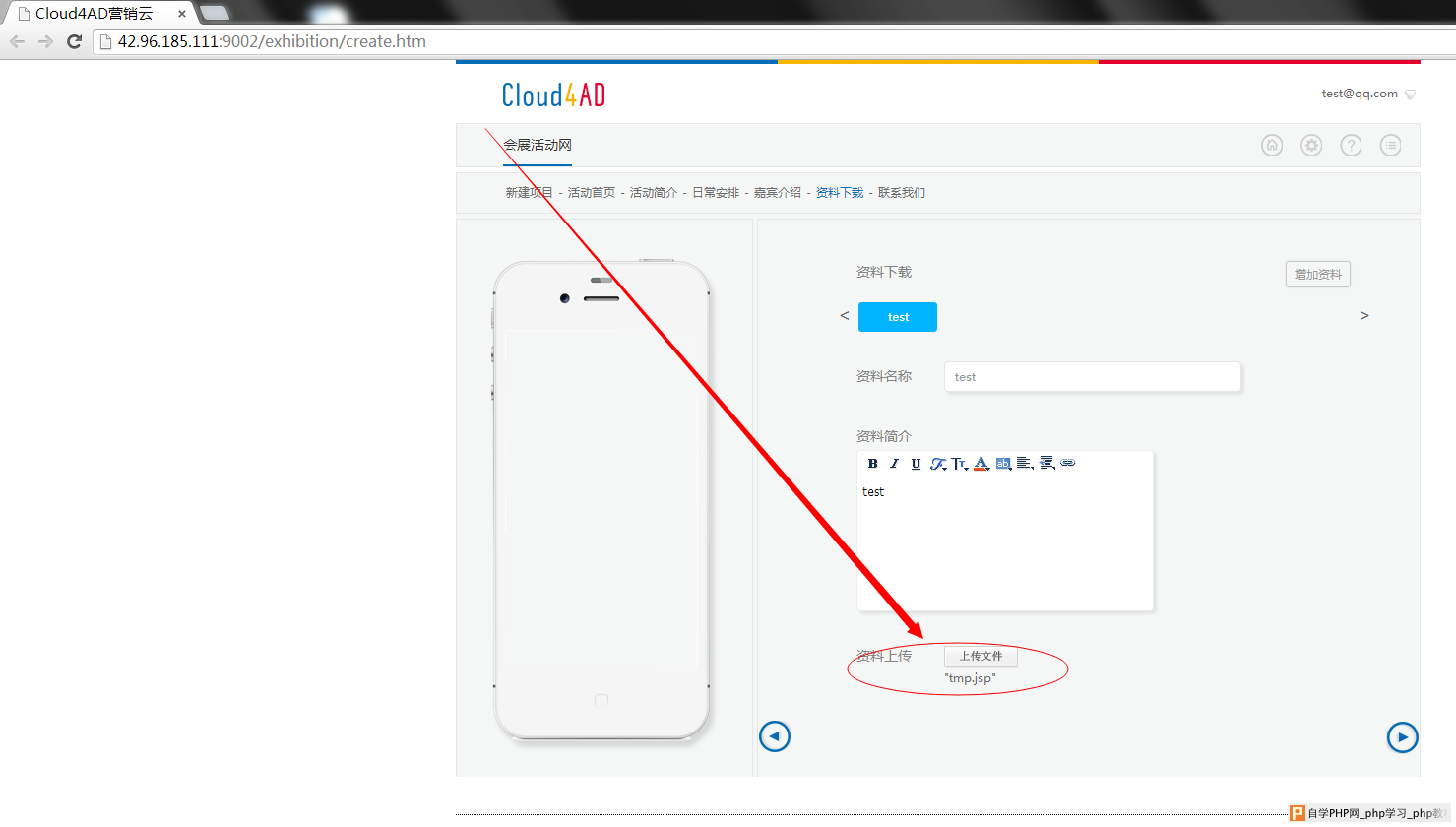Click browser back button

click(17, 41)
